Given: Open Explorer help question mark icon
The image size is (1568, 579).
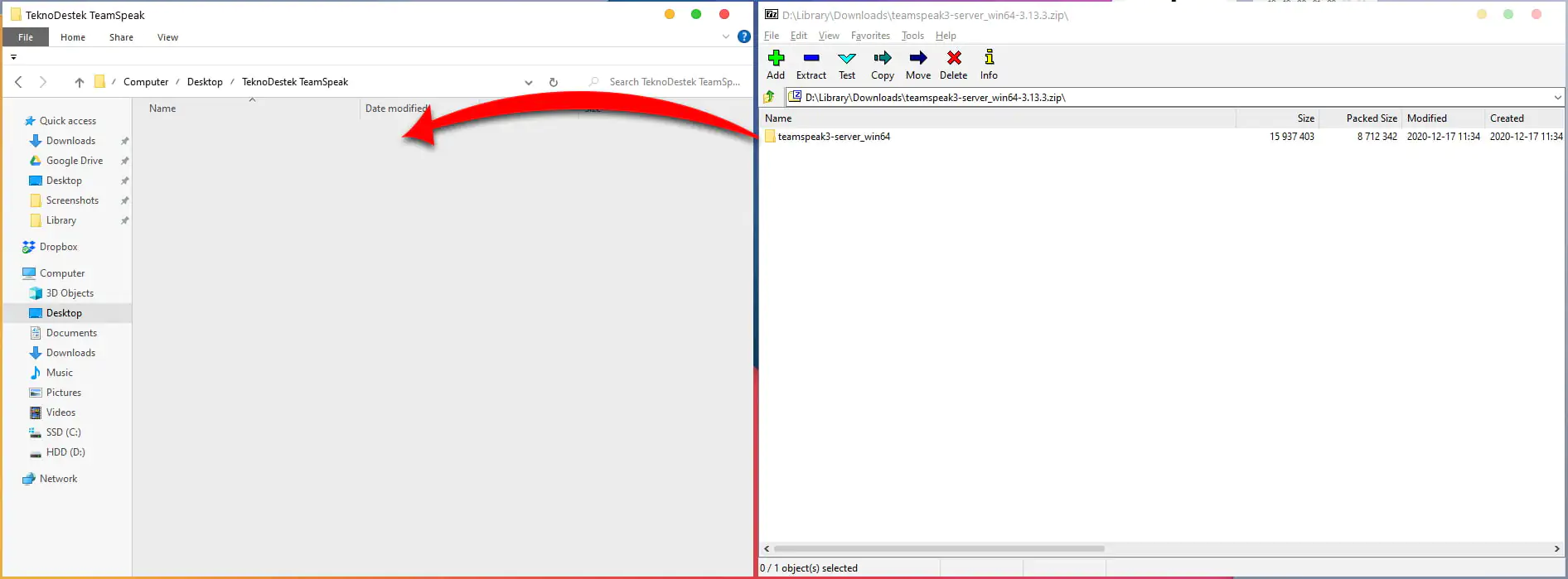Looking at the screenshot, I should (744, 36).
